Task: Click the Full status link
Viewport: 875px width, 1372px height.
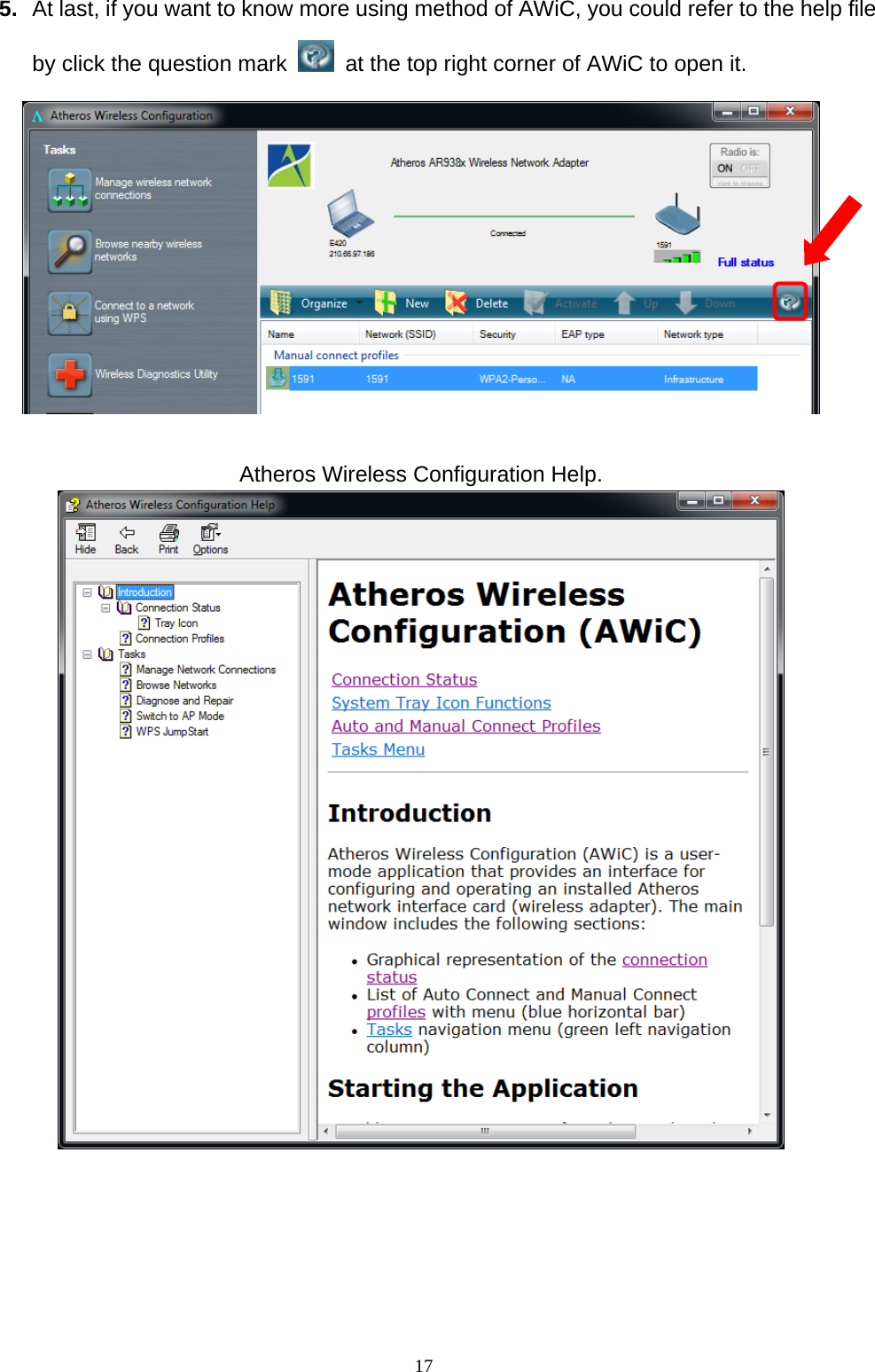Action: pyautogui.click(x=746, y=263)
